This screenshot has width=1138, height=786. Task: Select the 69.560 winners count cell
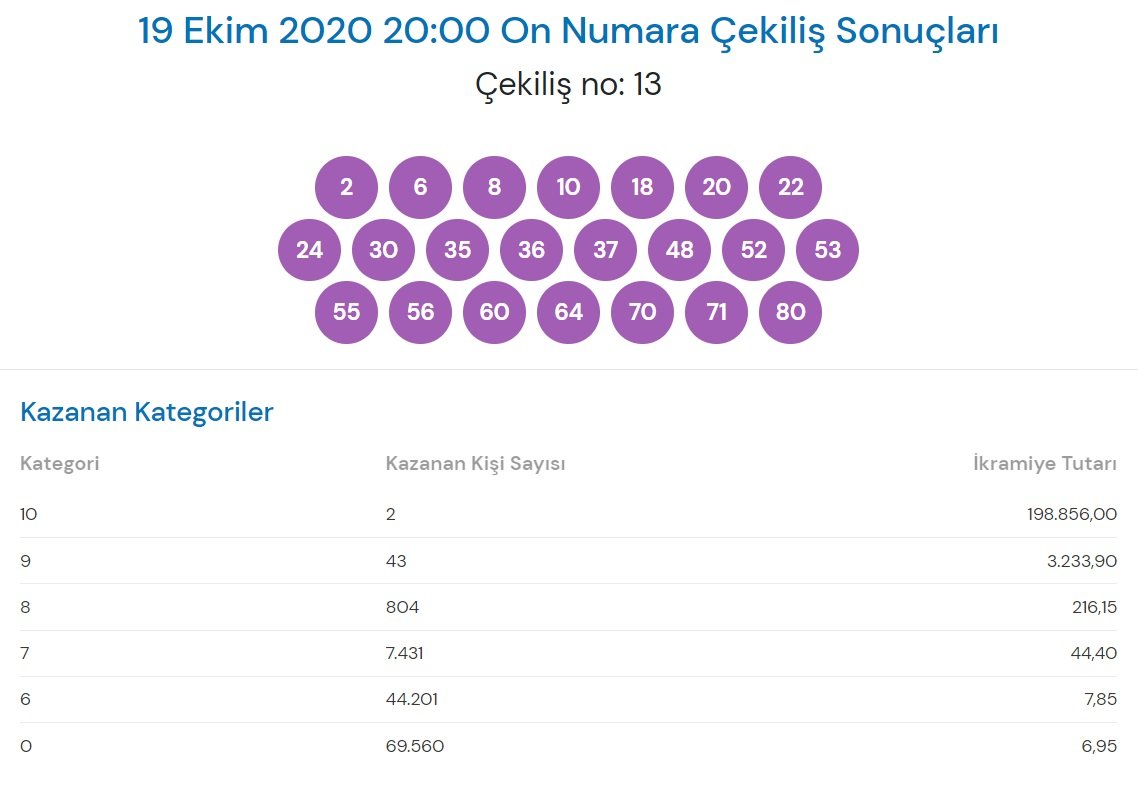415,746
